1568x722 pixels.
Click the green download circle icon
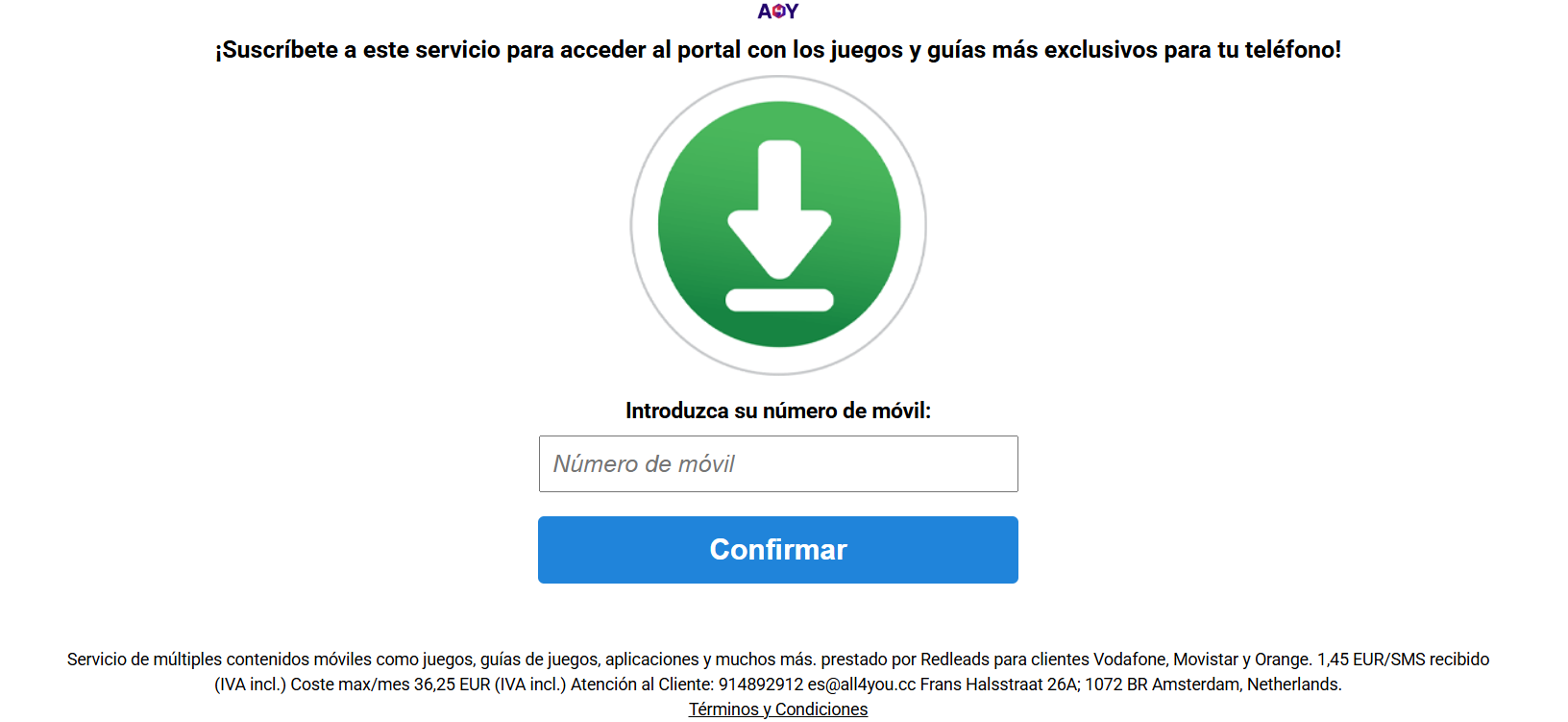click(x=779, y=224)
